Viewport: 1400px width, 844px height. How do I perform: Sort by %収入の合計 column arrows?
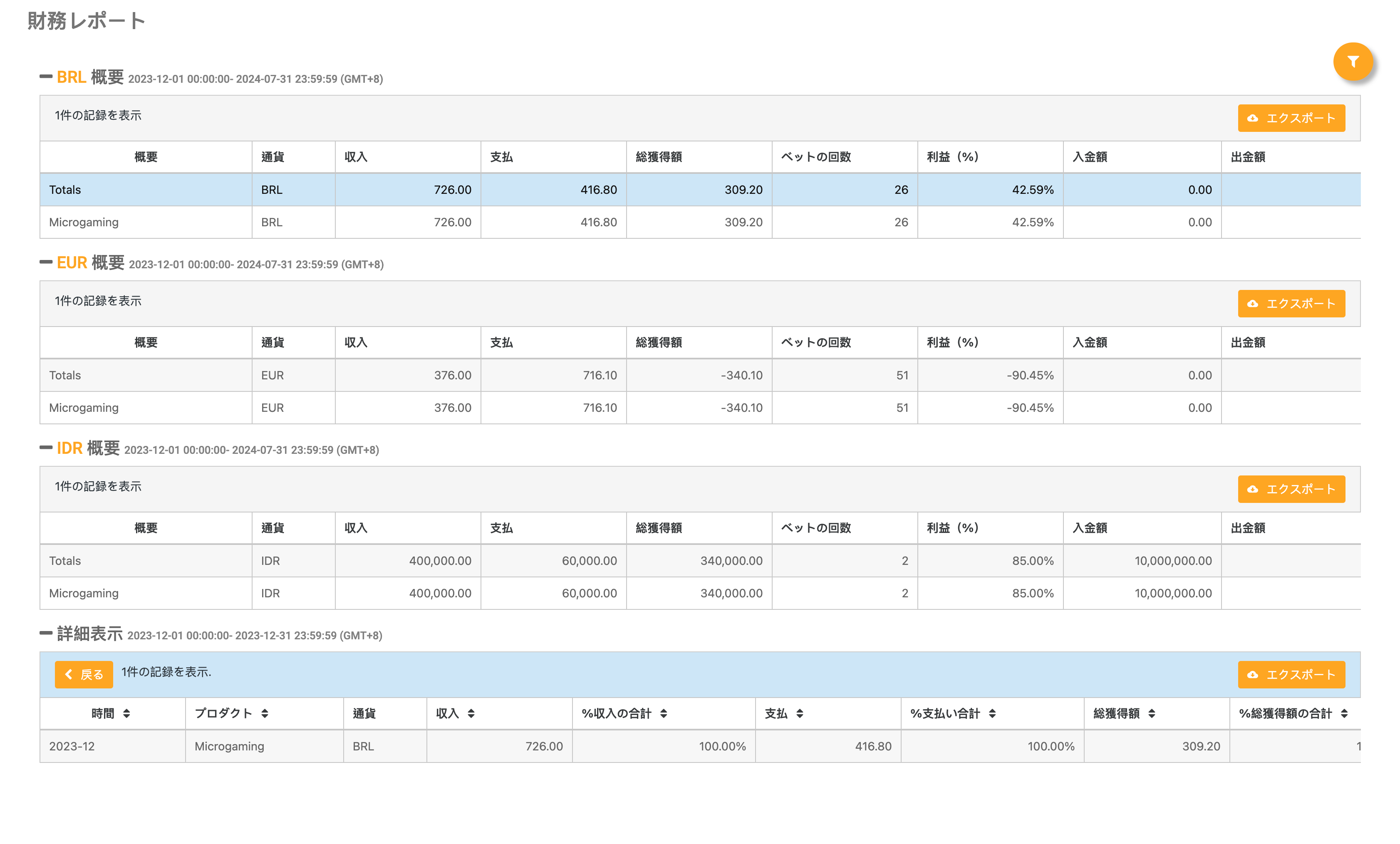point(664,713)
